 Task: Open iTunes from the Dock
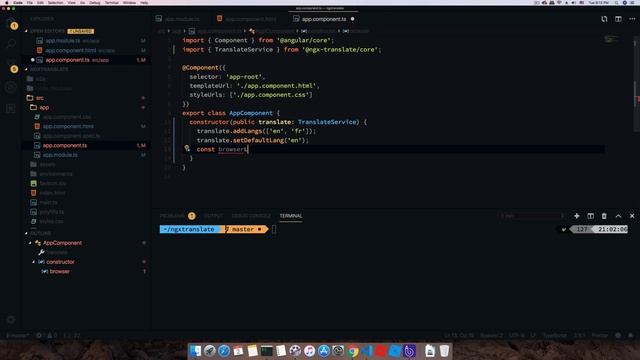point(309,351)
